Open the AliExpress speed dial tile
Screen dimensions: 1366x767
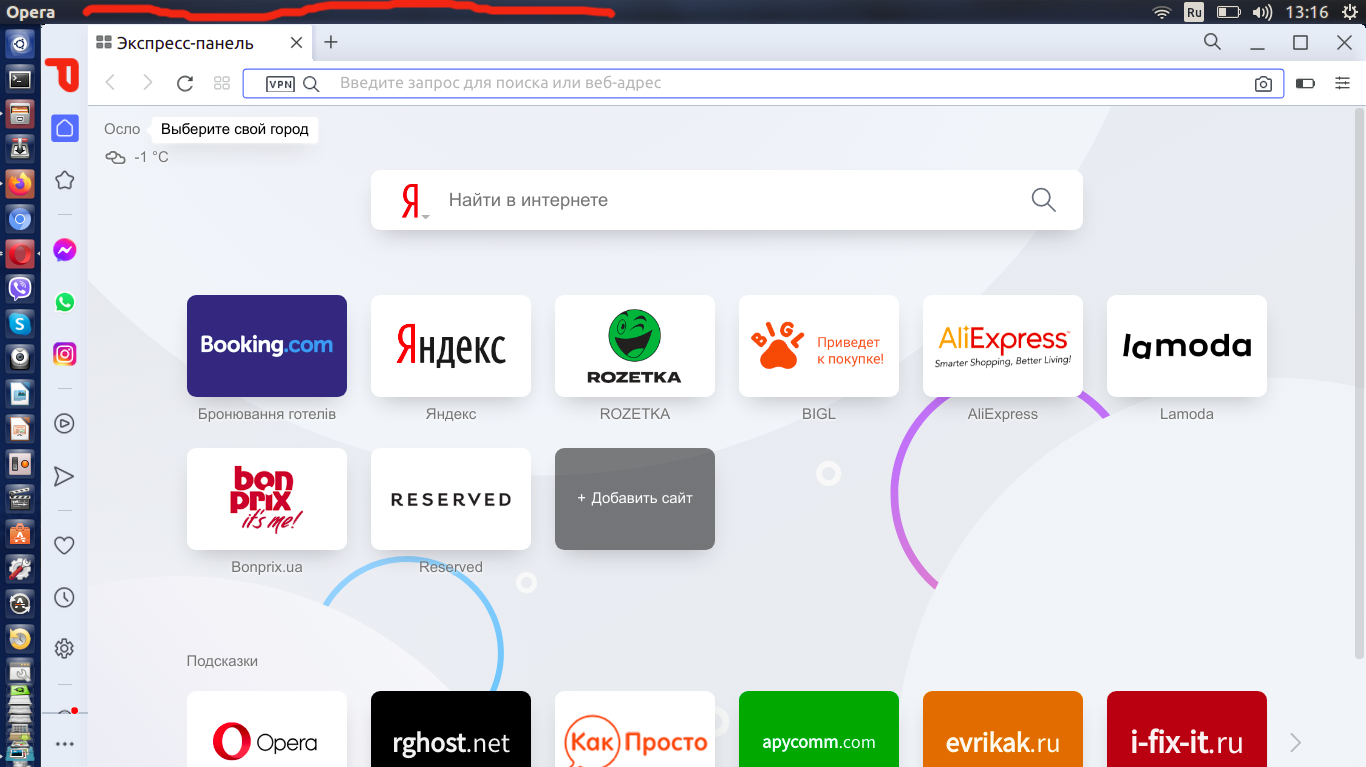click(1002, 346)
